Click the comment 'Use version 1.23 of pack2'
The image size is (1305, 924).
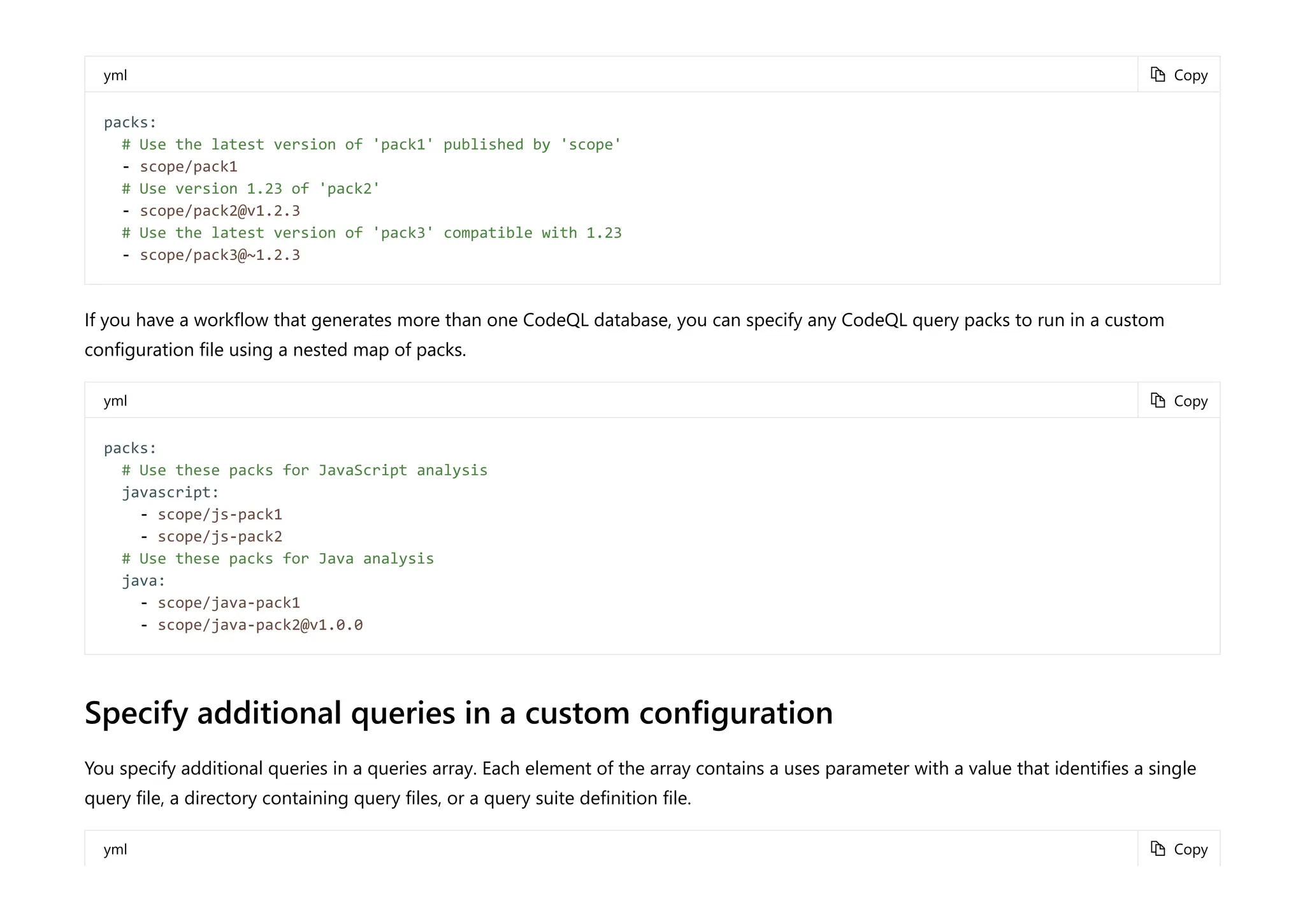coord(251,189)
